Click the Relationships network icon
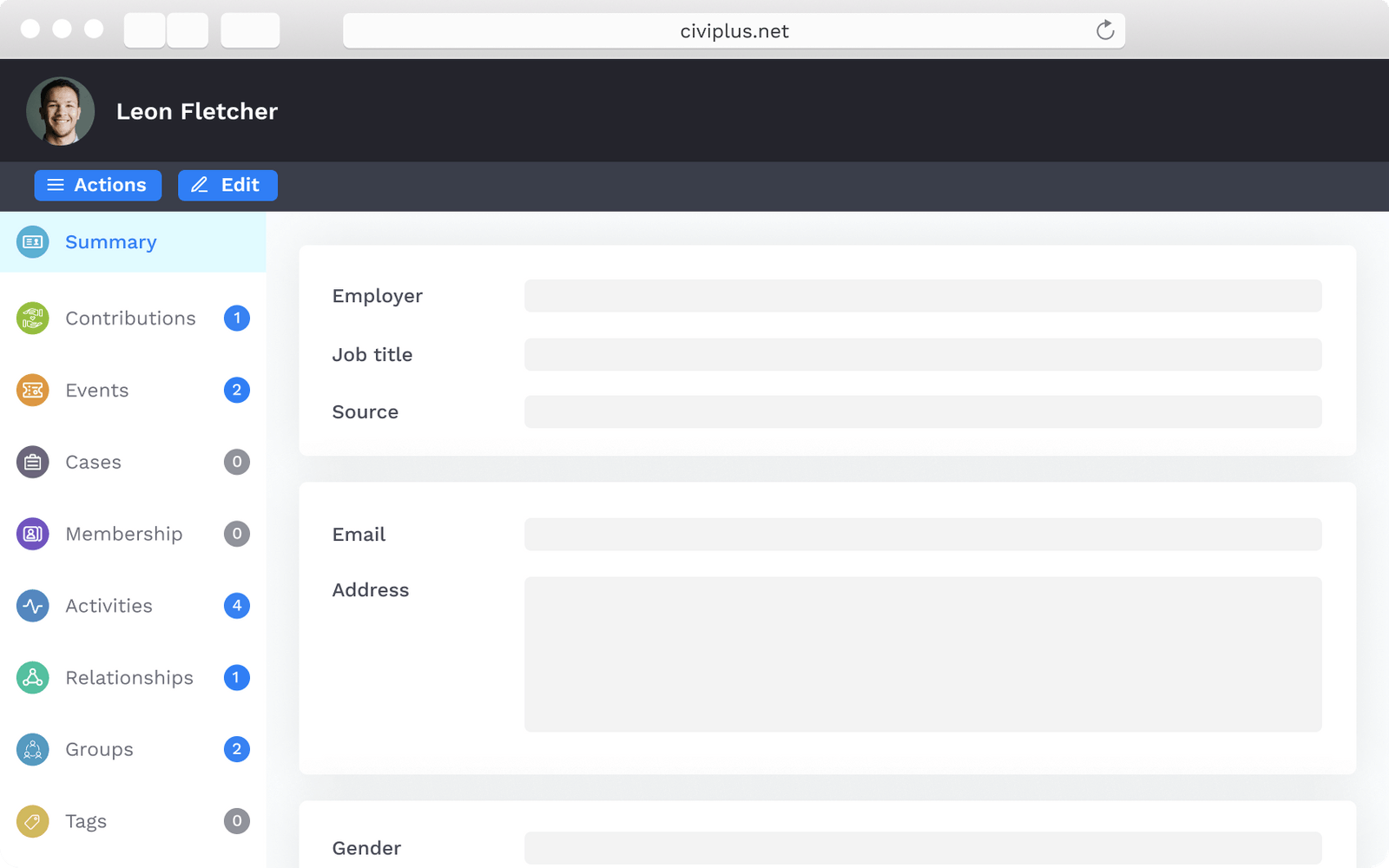The height and width of the screenshot is (868, 1389). point(32,677)
